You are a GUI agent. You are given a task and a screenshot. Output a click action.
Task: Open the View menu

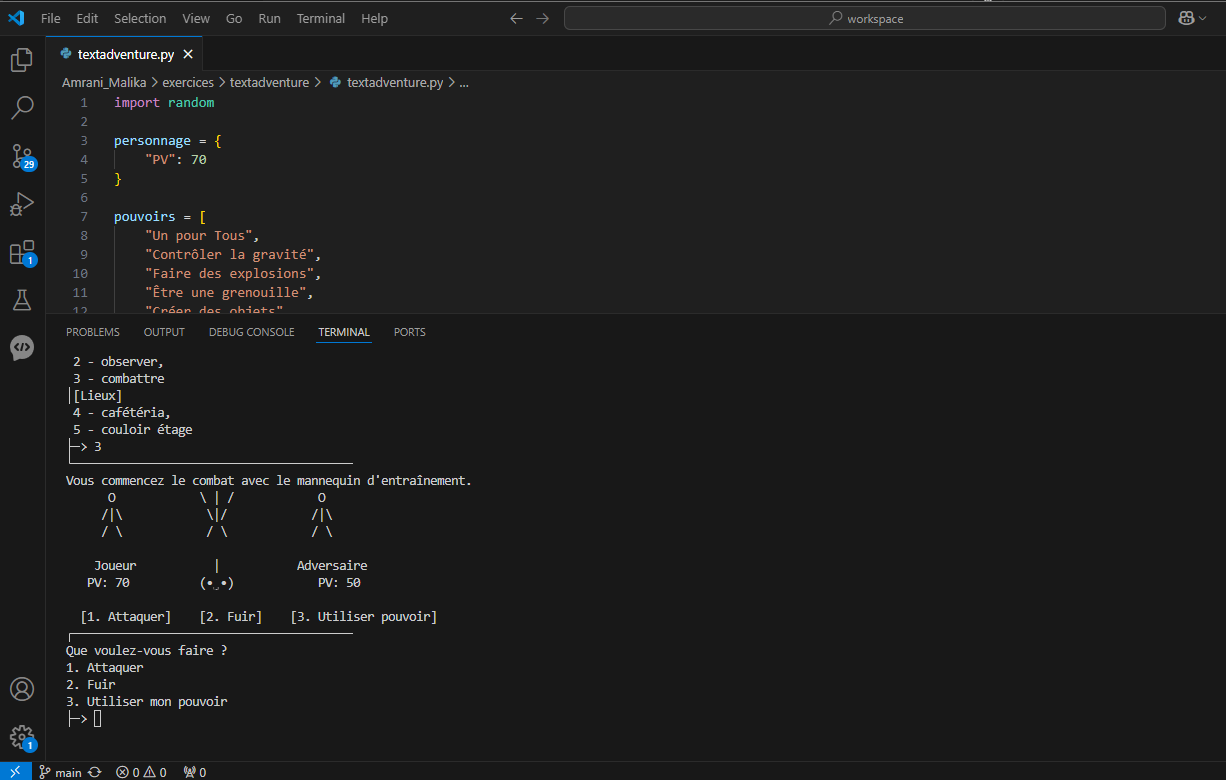pyautogui.click(x=196, y=18)
